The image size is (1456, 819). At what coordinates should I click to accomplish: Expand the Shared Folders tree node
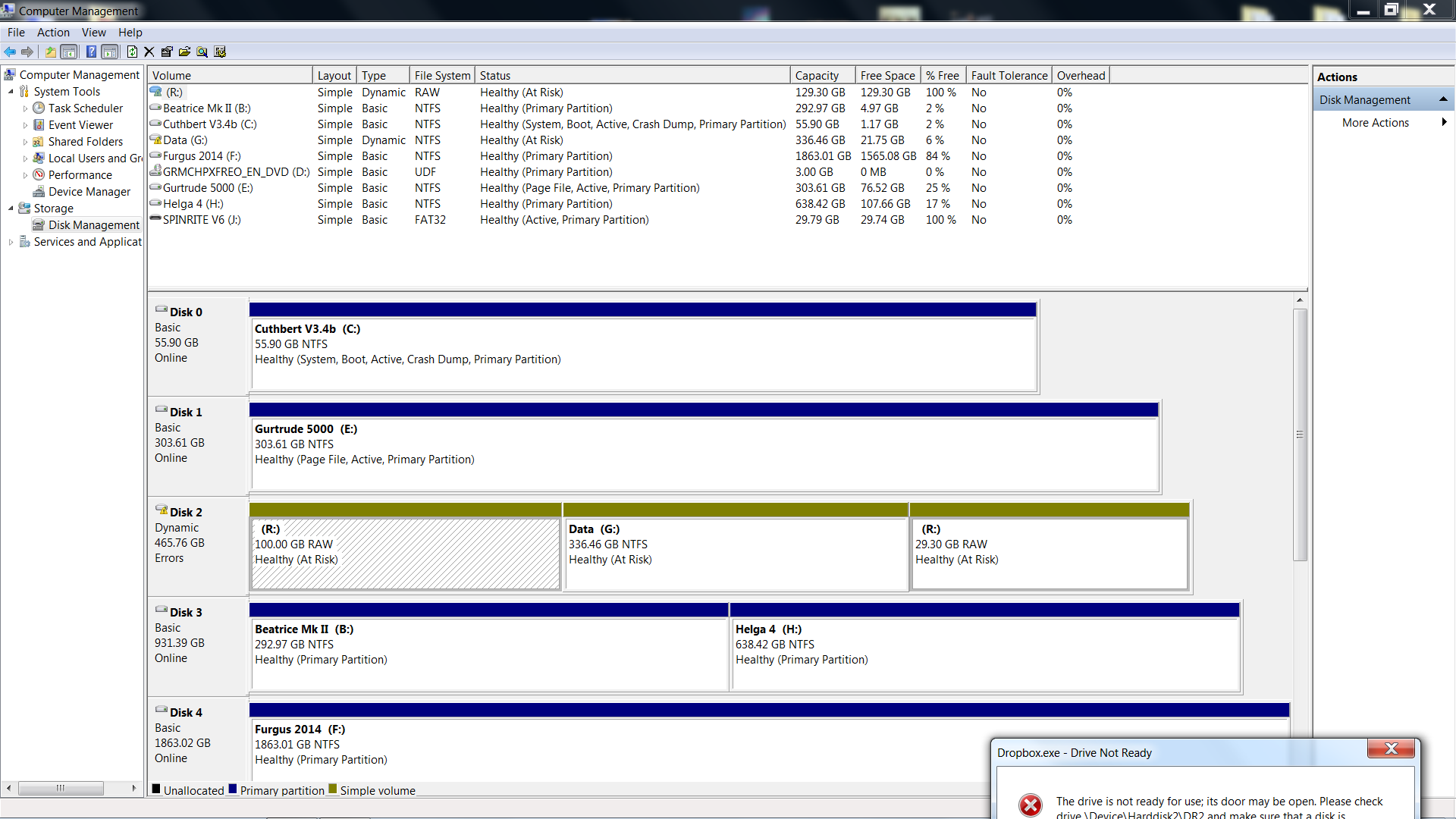coord(25,142)
